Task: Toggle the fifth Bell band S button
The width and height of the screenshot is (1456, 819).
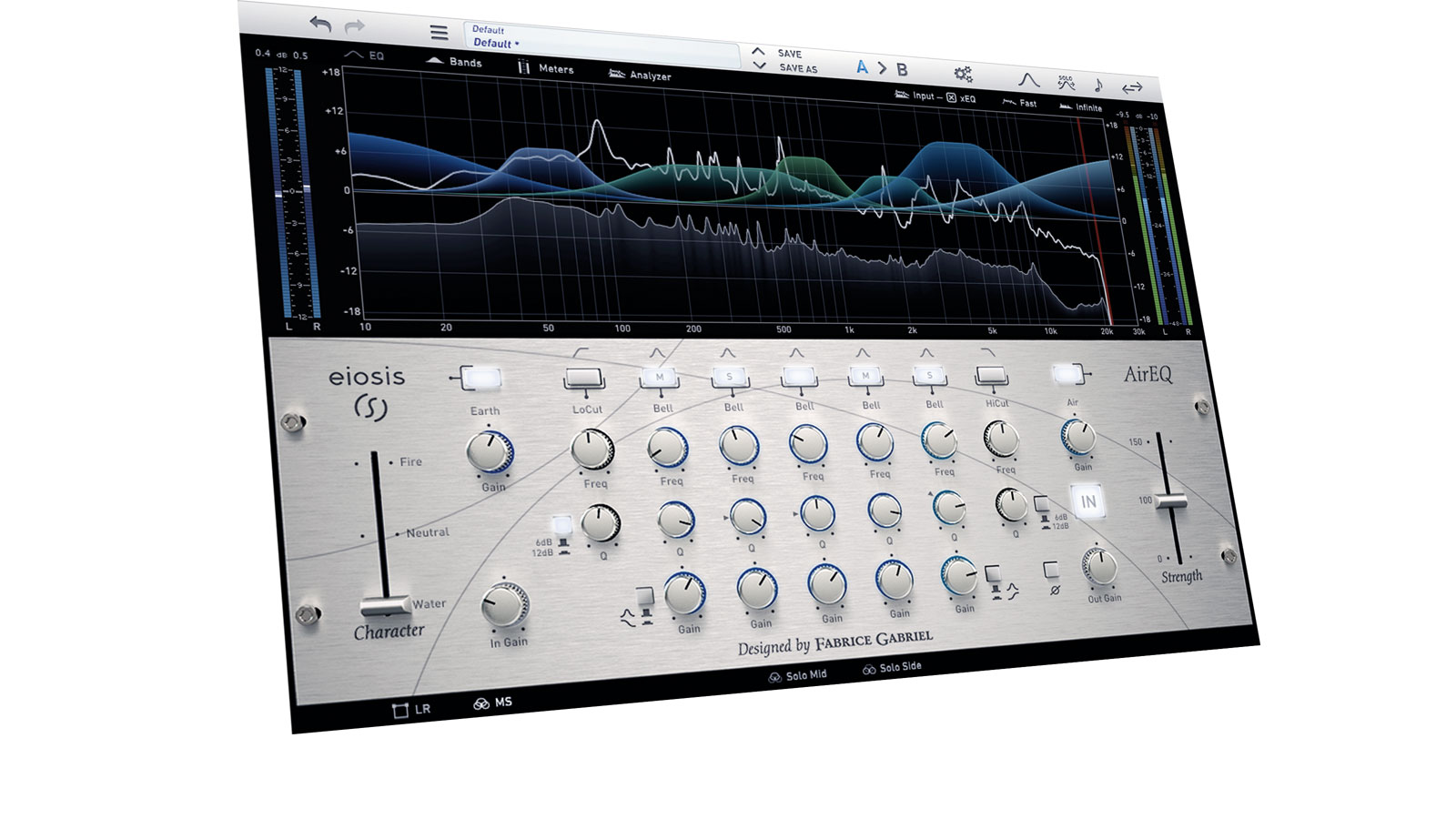Action: coord(929,375)
